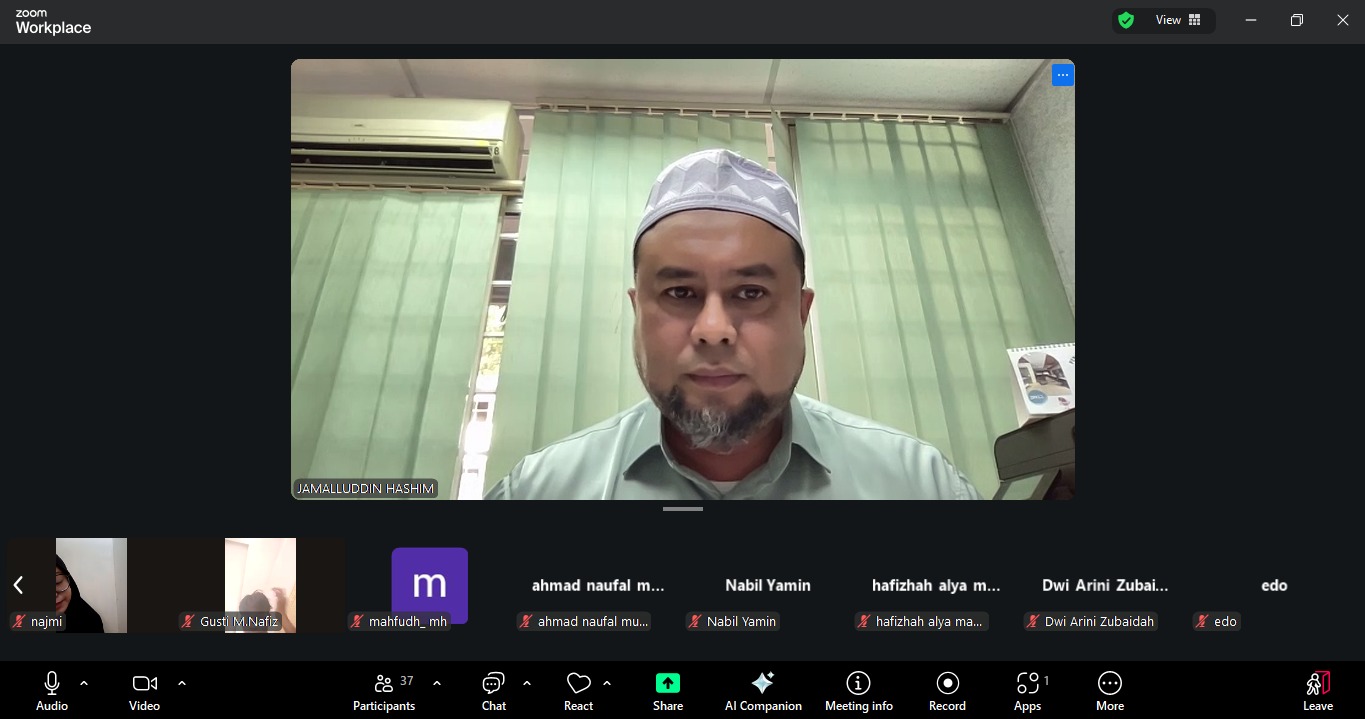The image size is (1365, 719).
Task: Go to the previous gallery page
Action: click(18, 585)
